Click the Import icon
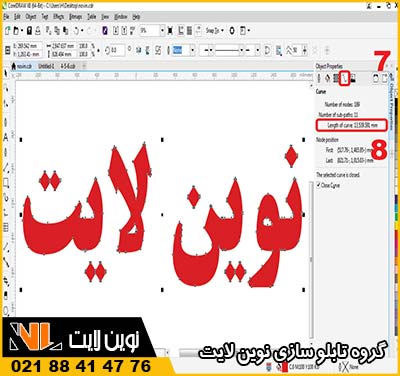400x376 pixels. click(x=116, y=31)
